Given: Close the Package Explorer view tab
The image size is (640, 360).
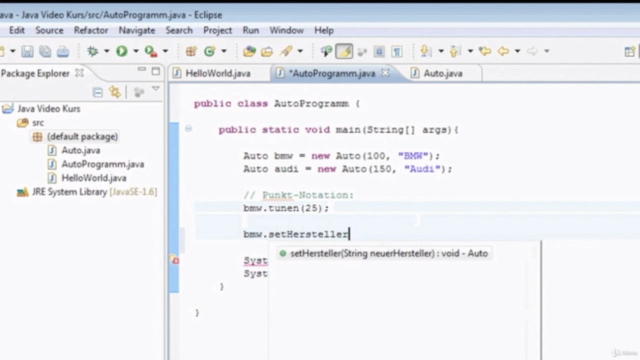Looking at the screenshot, I should pyautogui.click(x=80, y=73).
